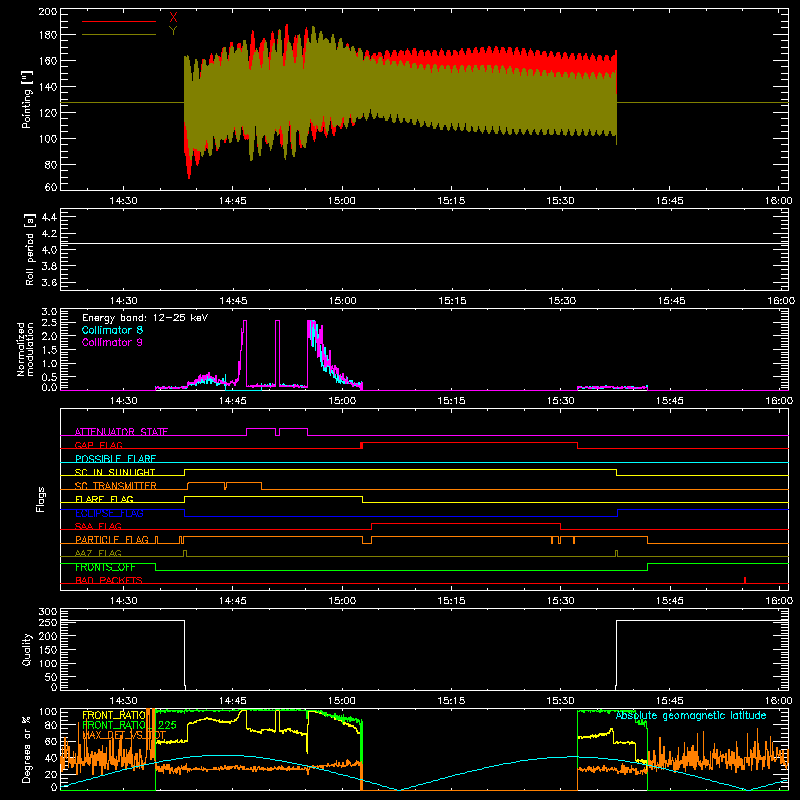The height and width of the screenshot is (800, 800).
Task: Click the PARTICLE_FLAG label
Action: (112, 539)
